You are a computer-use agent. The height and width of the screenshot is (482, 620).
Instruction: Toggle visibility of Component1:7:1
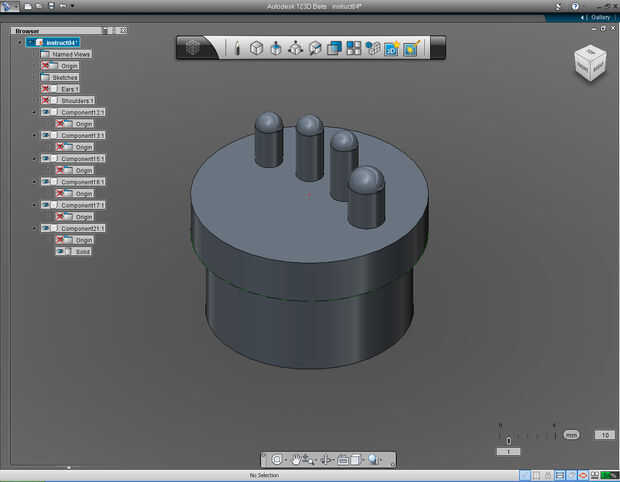[45, 205]
